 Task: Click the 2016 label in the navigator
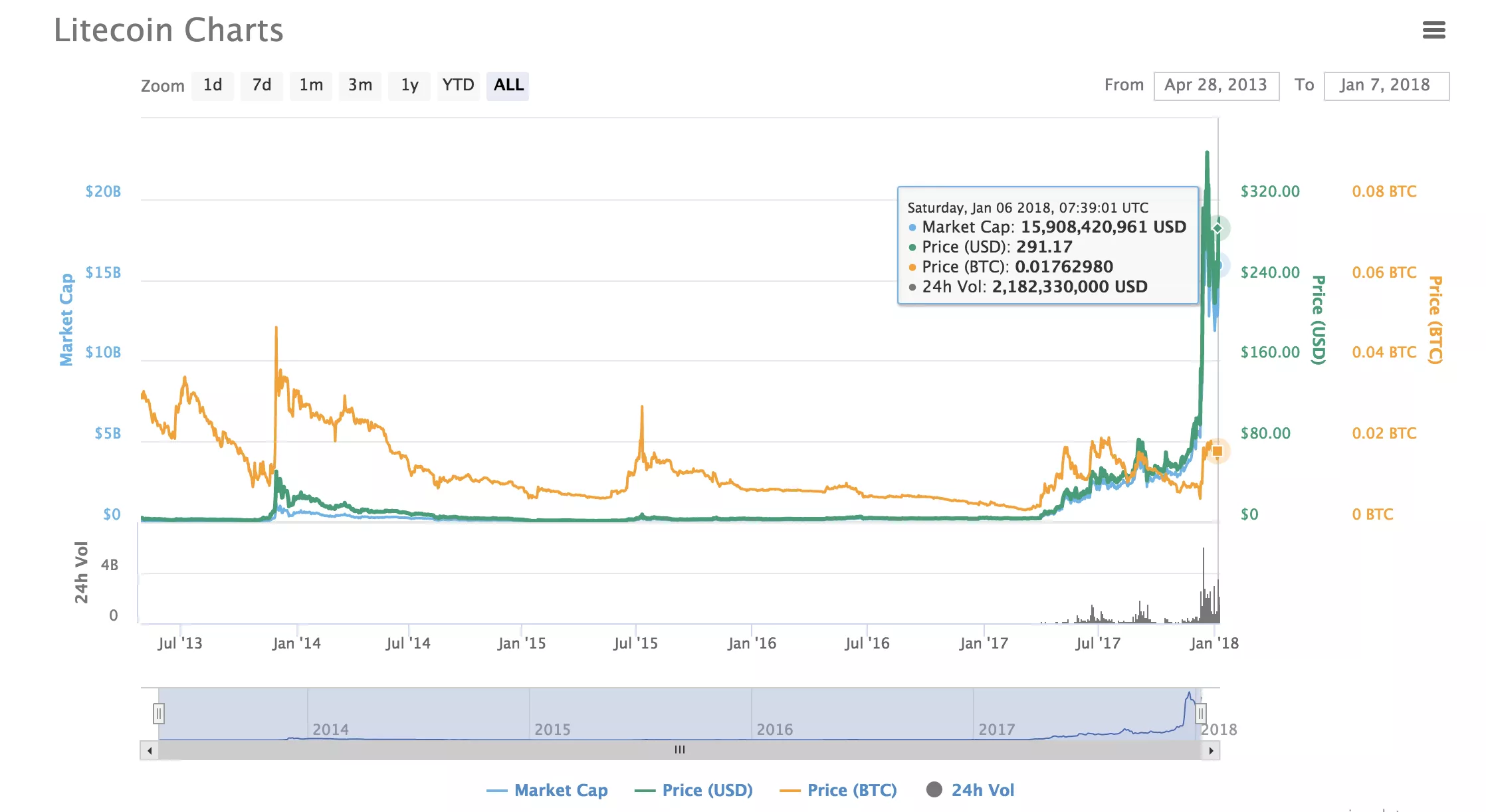[775, 730]
